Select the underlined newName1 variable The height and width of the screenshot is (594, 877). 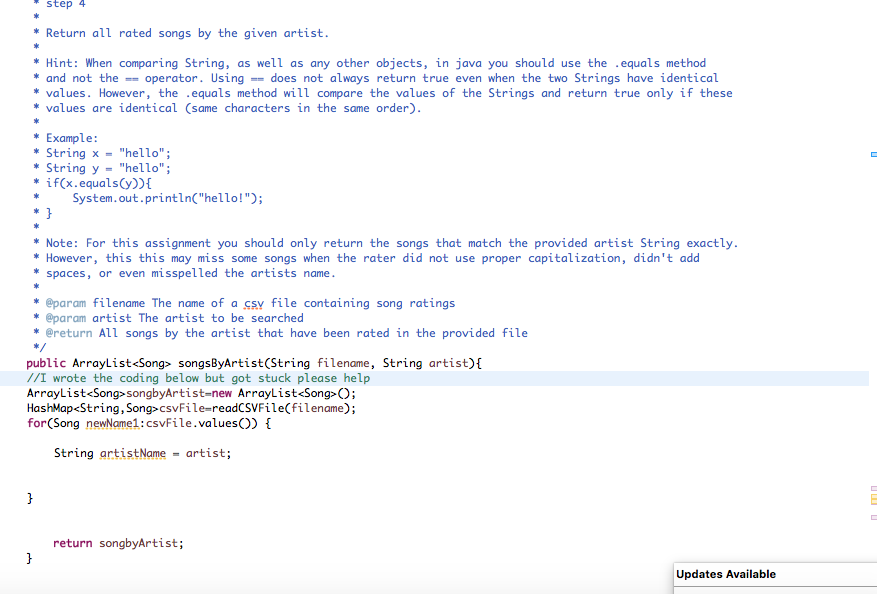click(110, 423)
